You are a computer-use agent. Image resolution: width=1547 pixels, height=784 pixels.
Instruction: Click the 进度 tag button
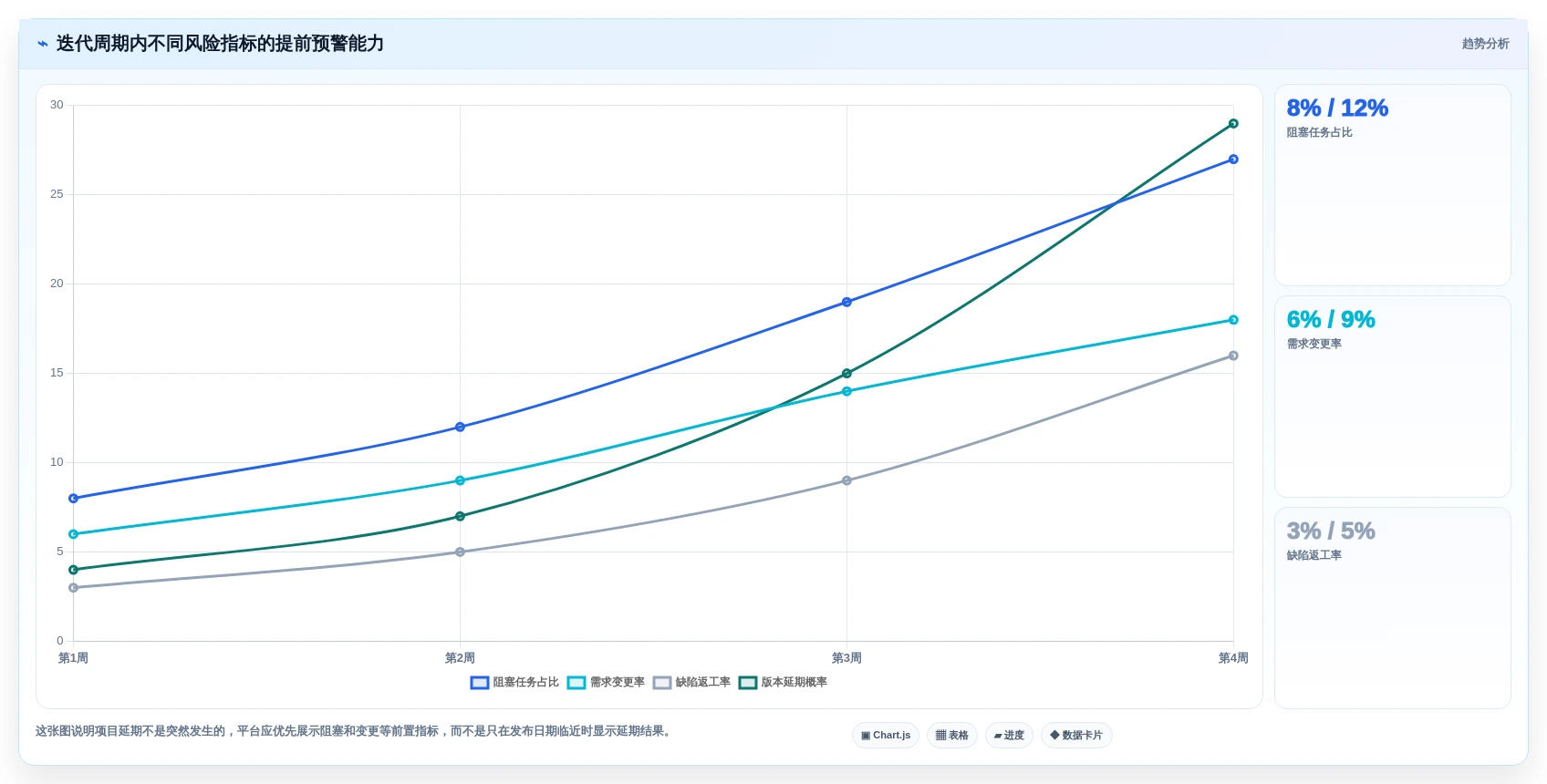pyautogui.click(x=1009, y=736)
